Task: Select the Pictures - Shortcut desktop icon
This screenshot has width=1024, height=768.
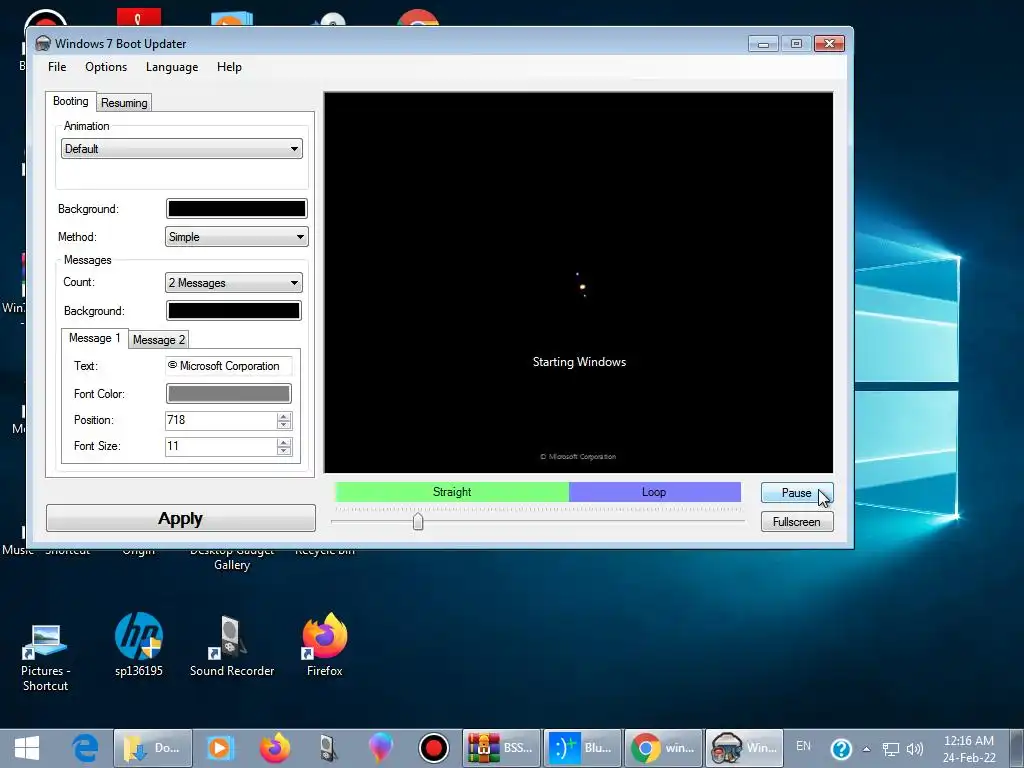Action: click(x=45, y=655)
